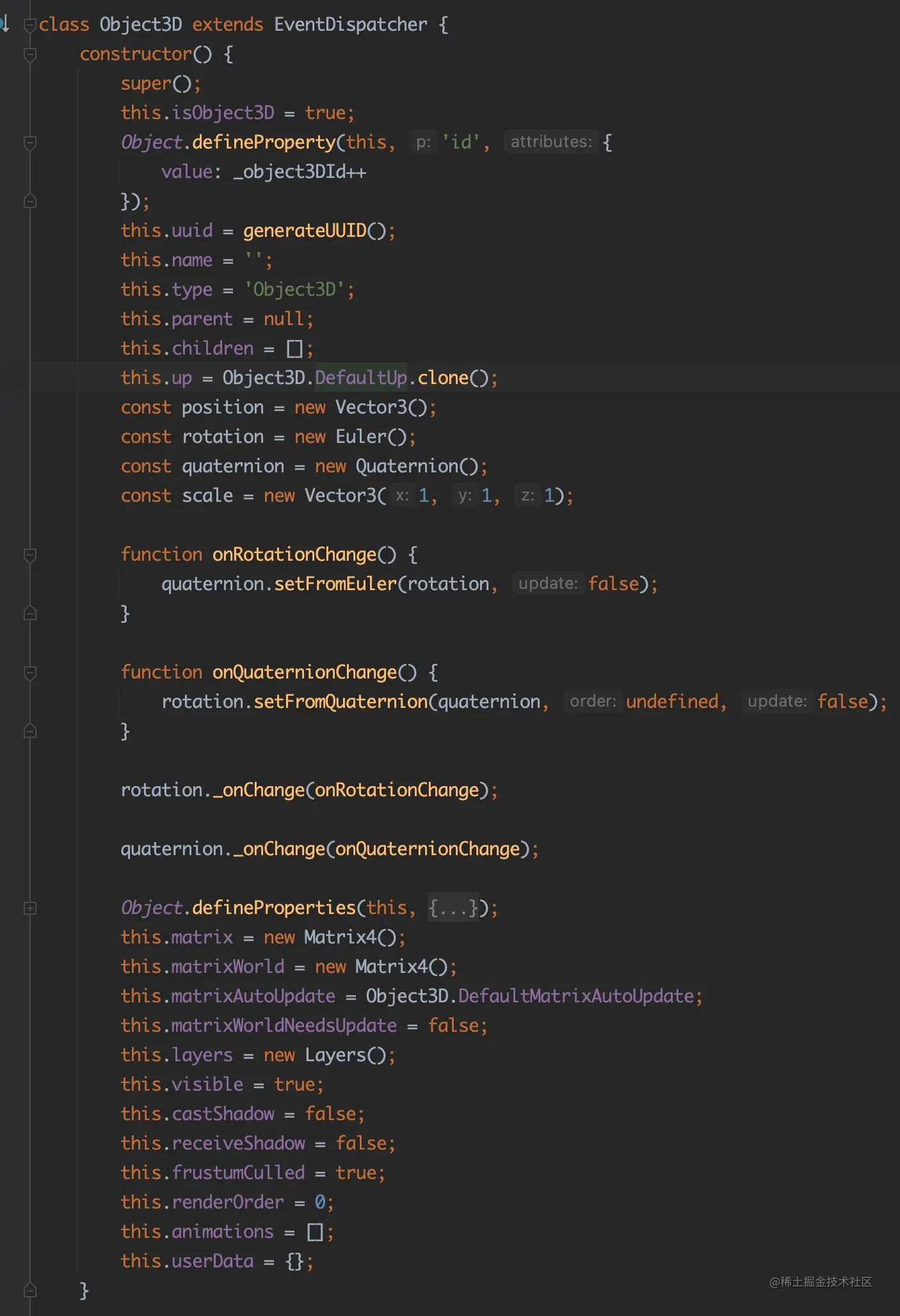
Task: Click the 'attributes:' inlay hint
Action: (x=551, y=141)
